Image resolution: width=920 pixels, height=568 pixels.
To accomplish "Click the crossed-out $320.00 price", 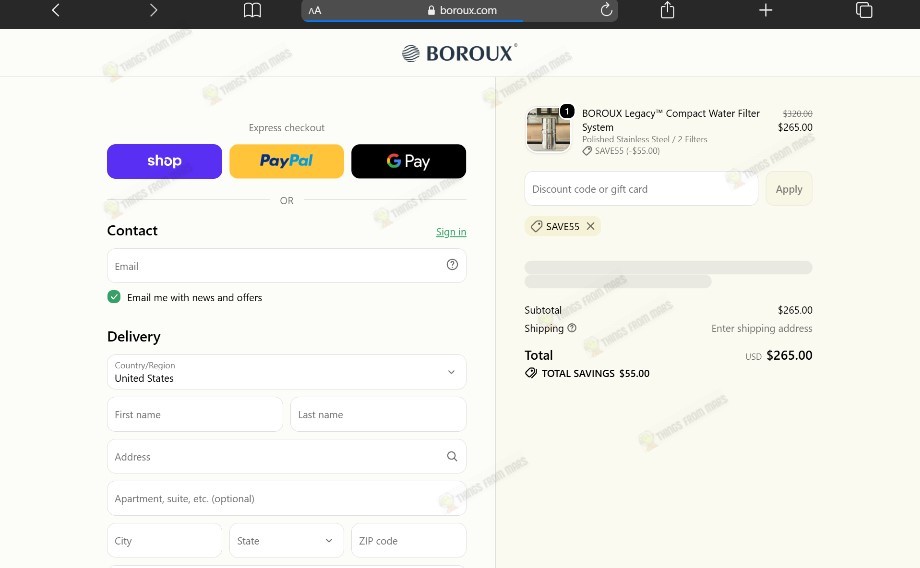I will pos(797,113).
